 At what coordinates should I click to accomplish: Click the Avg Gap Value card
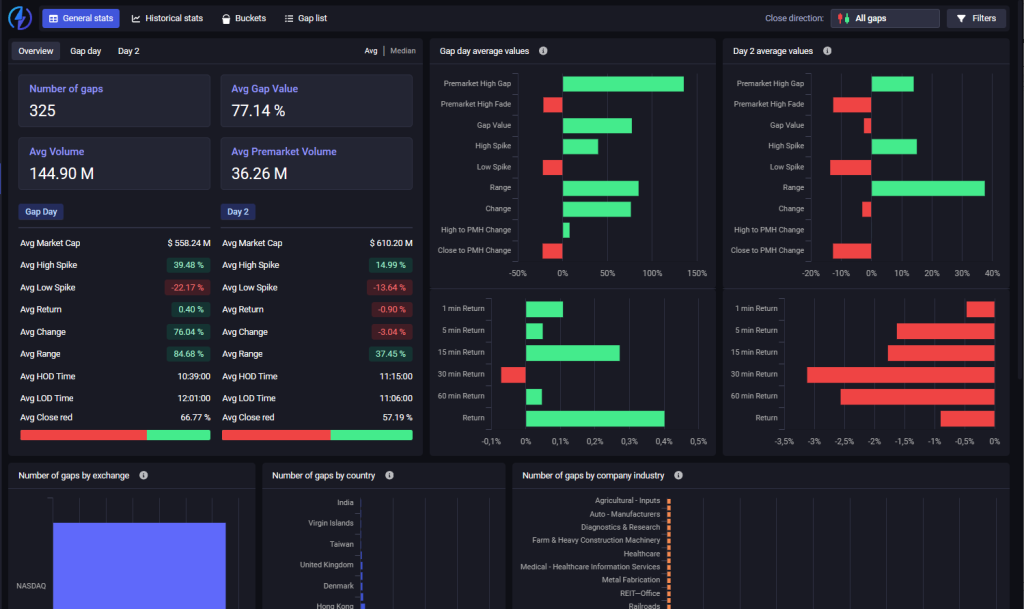tap(317, 101)
